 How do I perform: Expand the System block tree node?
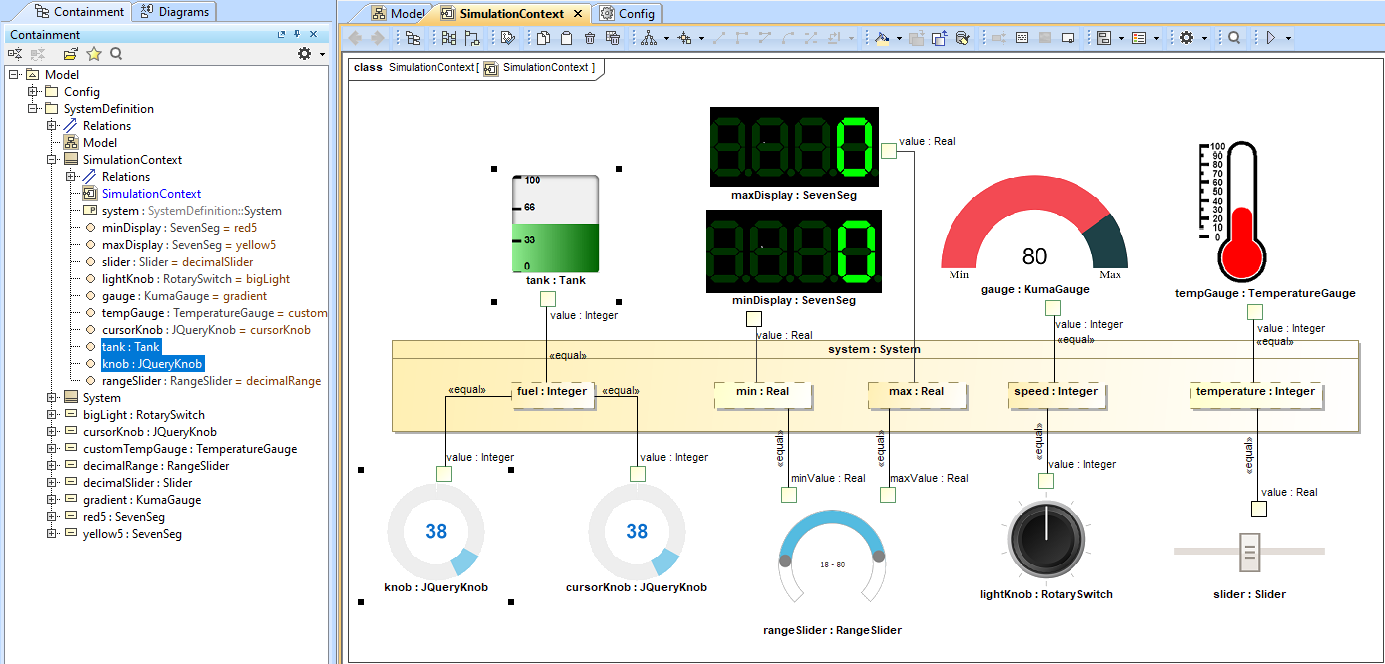(x=52, y=398)
